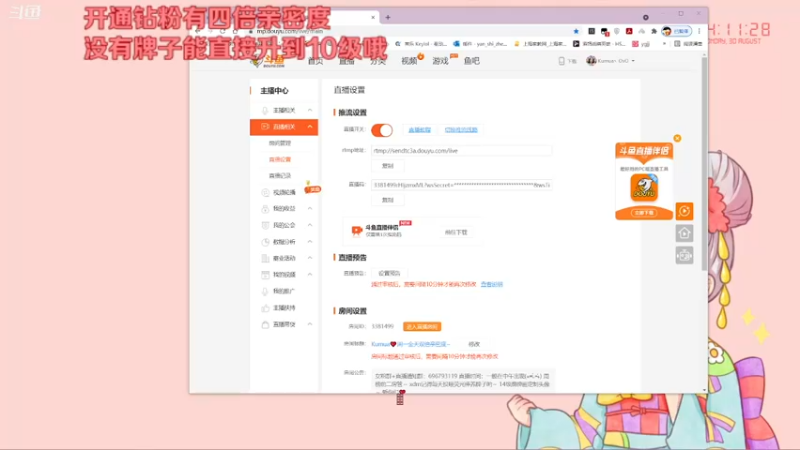Click the camera icon on the right floating bar
Screen dimensions: 800x450
[x=684, y=255]
